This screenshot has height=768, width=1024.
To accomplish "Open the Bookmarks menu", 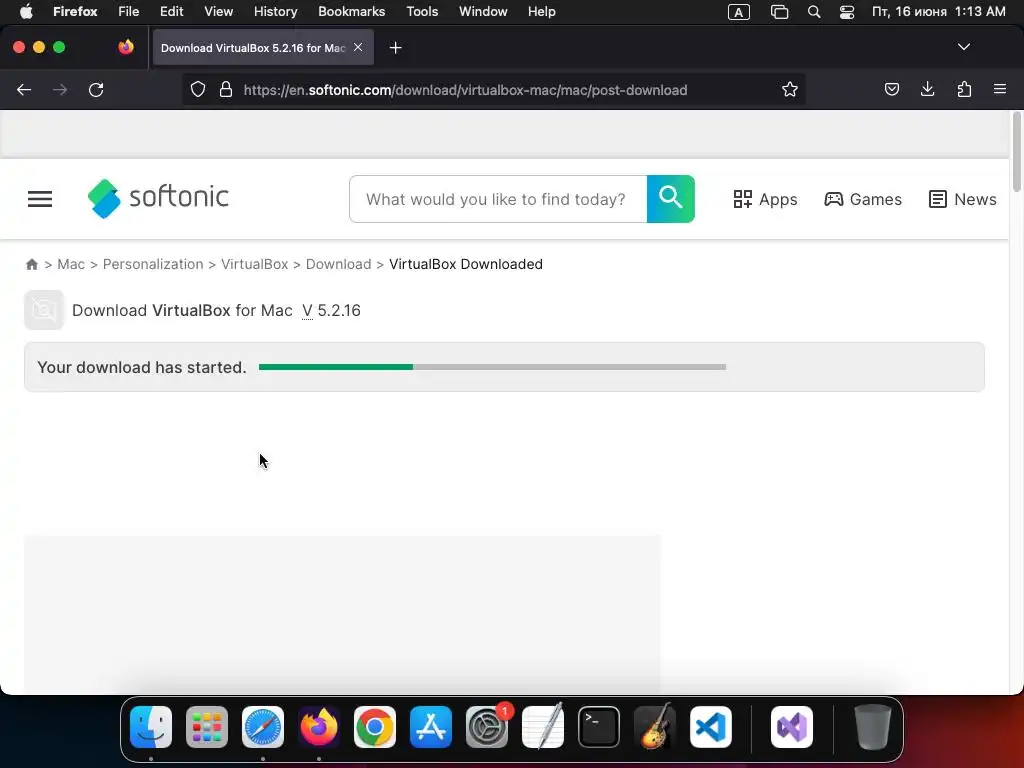I will point(351,11).
